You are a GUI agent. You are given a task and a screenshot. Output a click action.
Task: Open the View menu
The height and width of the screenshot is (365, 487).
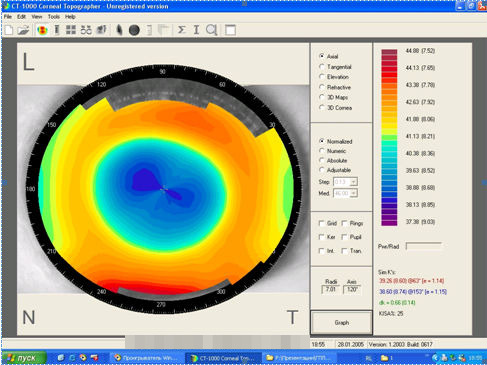(x=37, y=17)
